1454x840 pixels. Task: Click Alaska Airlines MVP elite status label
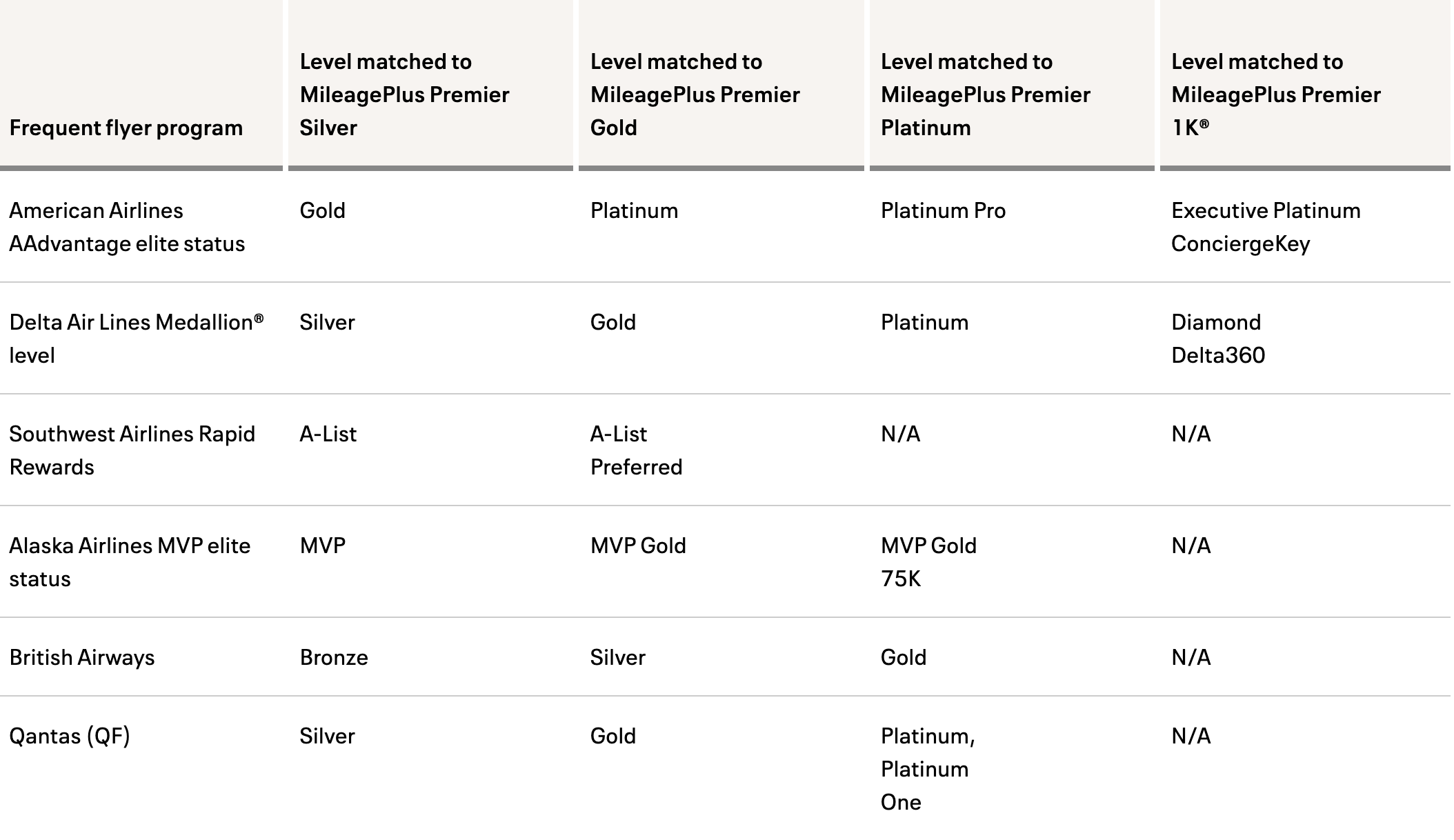point(130,562)
